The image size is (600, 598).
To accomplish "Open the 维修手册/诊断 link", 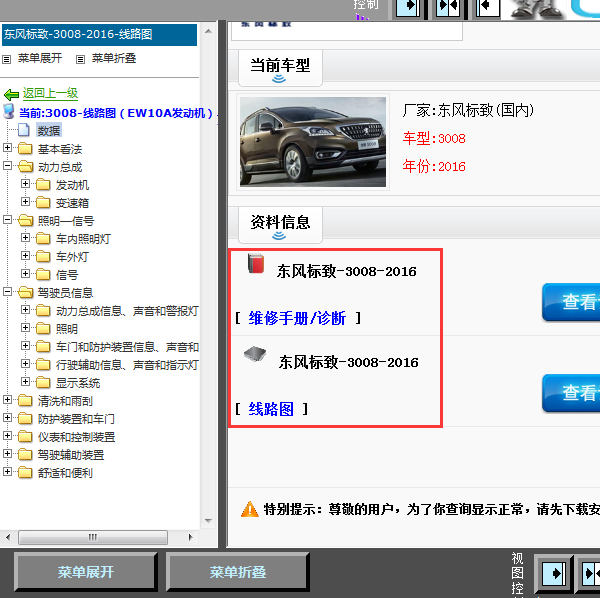I will (297, 318).
